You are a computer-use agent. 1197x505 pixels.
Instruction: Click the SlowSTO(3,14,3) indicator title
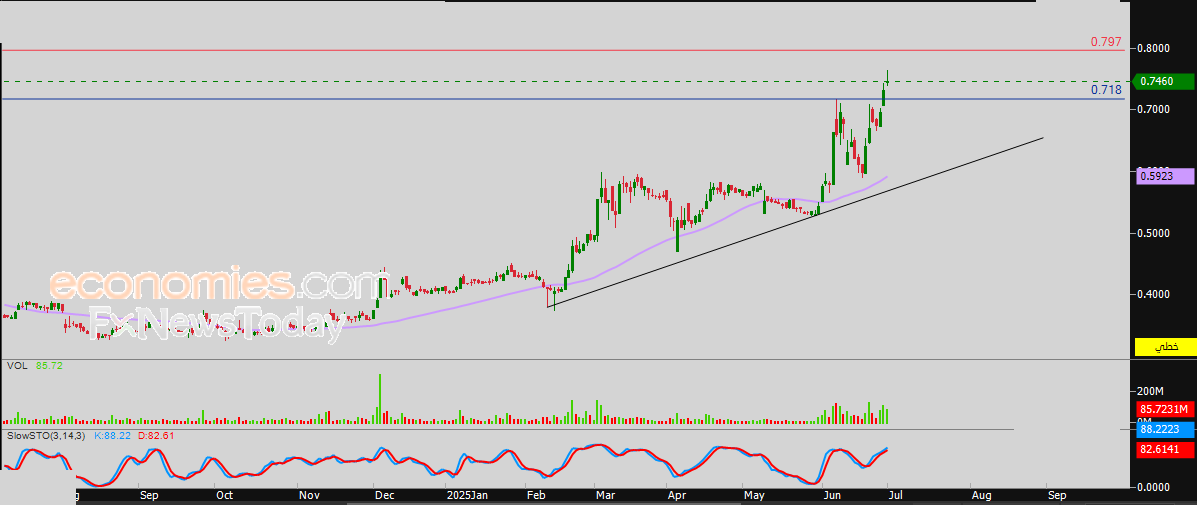click(45, 436)
